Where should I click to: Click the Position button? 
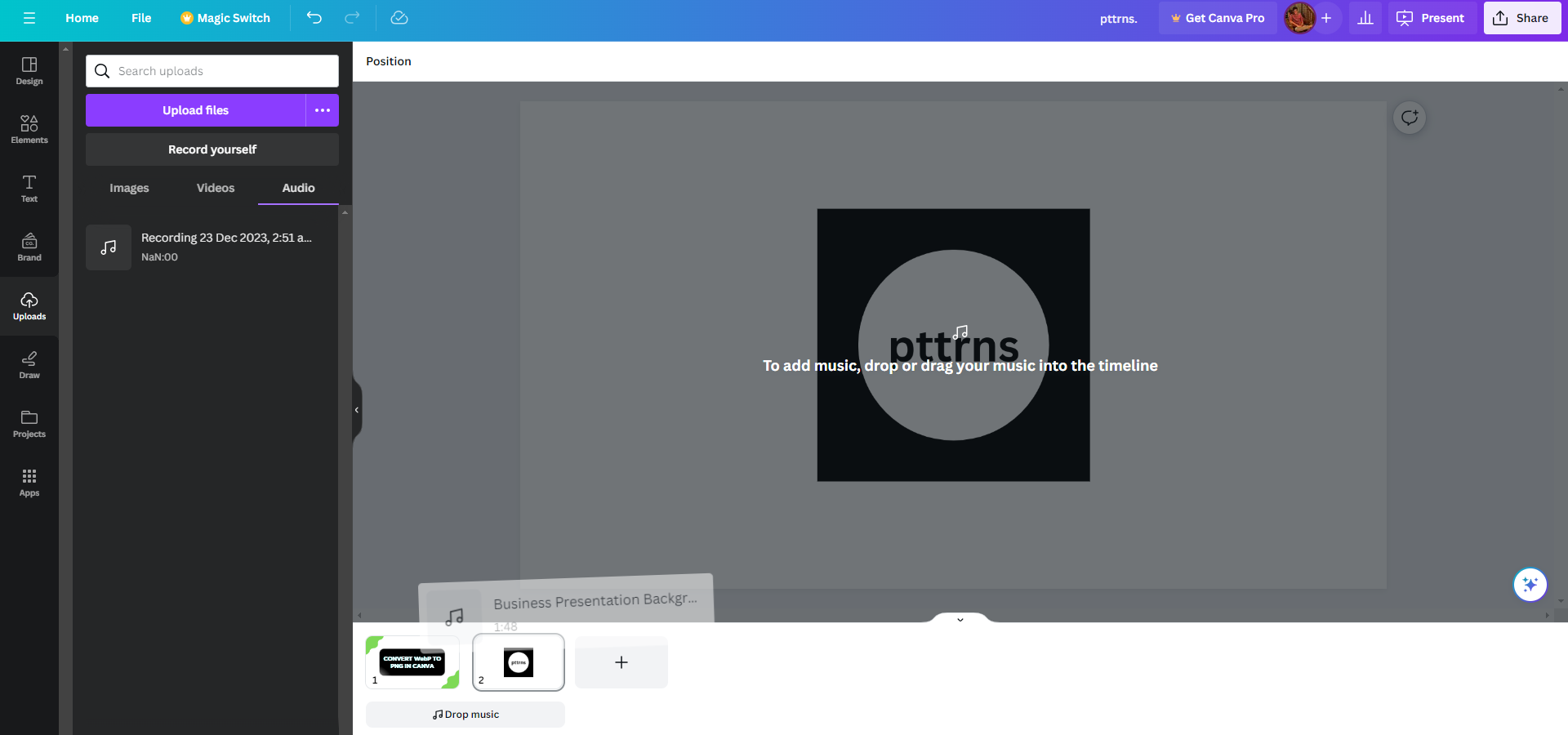coord(389,61)
